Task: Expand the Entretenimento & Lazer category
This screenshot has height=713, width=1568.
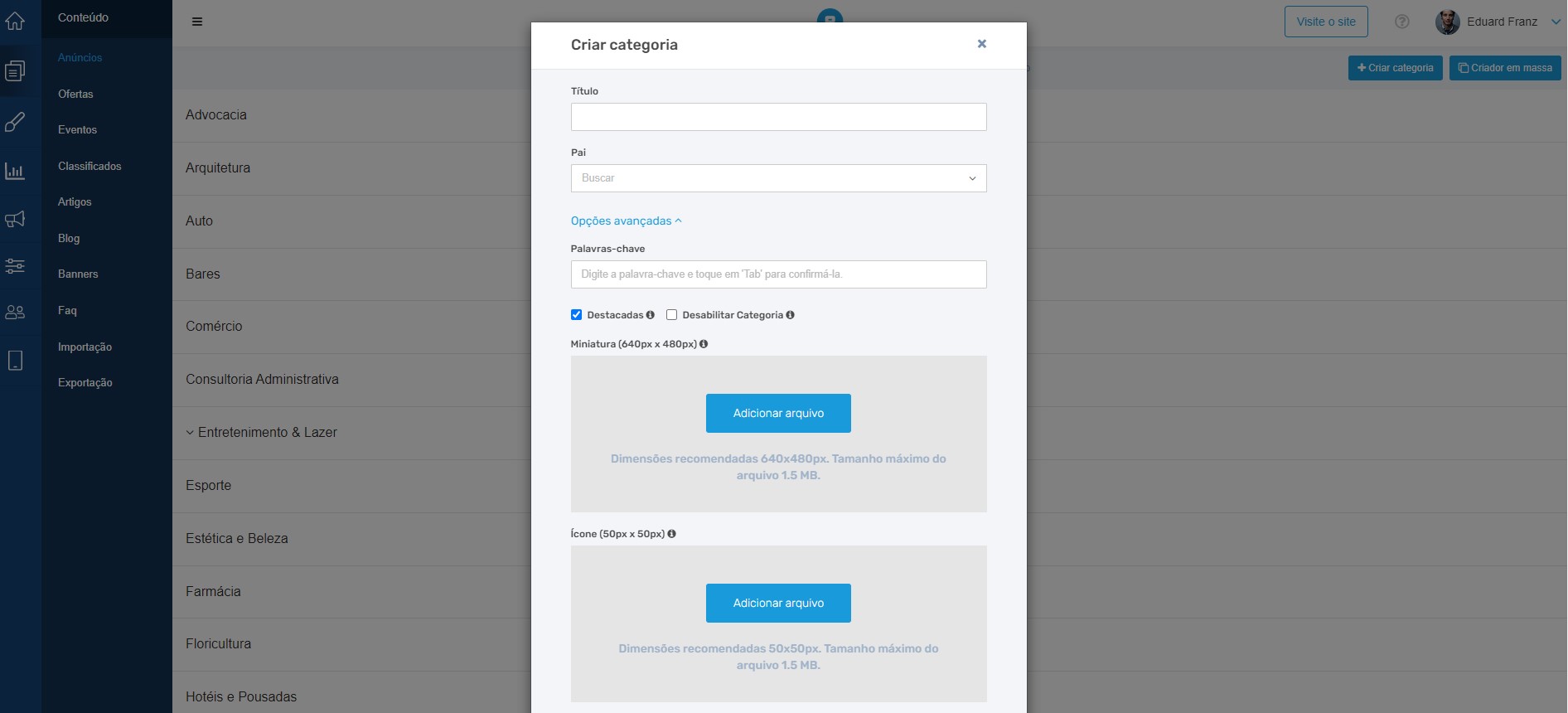Action: (x=191, y=432)
